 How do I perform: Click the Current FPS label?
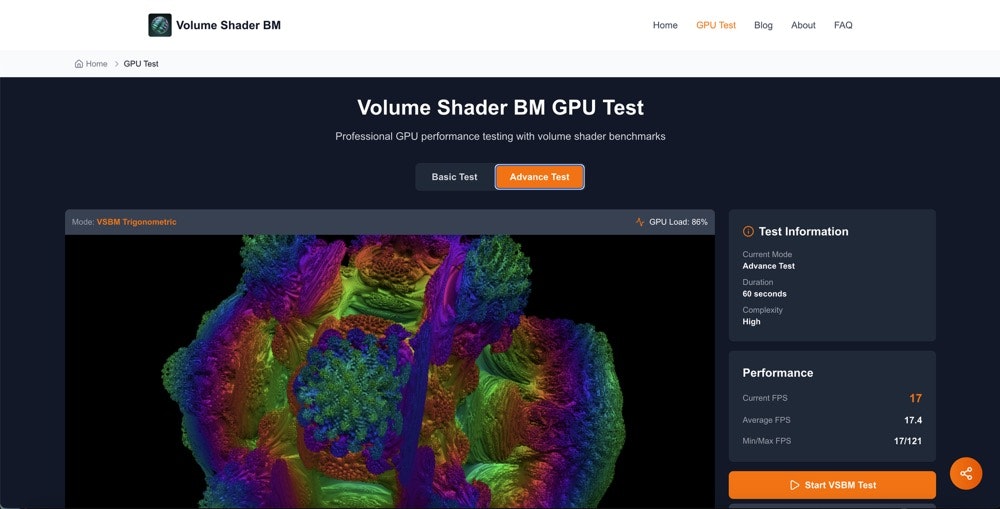765,398
